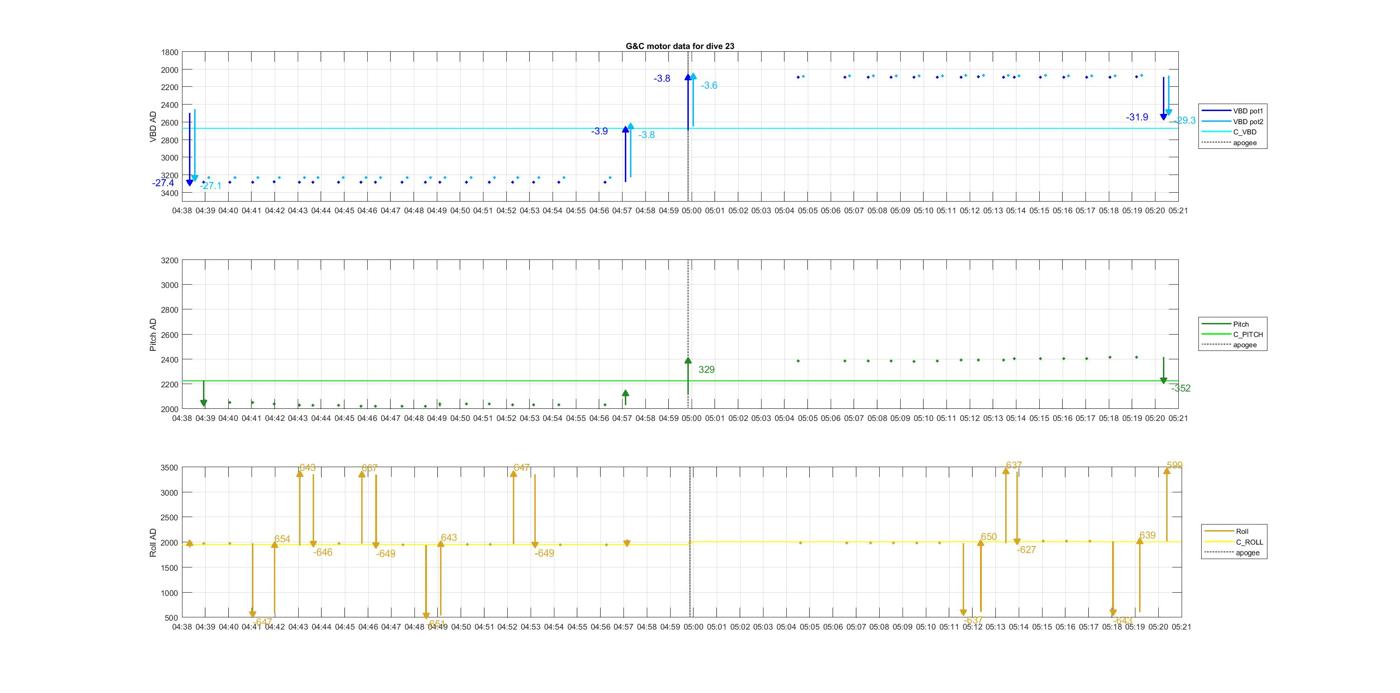Click the "639" annotation on the Roll plot
Viewport: 1400px width, 693px height.
(x=1147, y=536)
